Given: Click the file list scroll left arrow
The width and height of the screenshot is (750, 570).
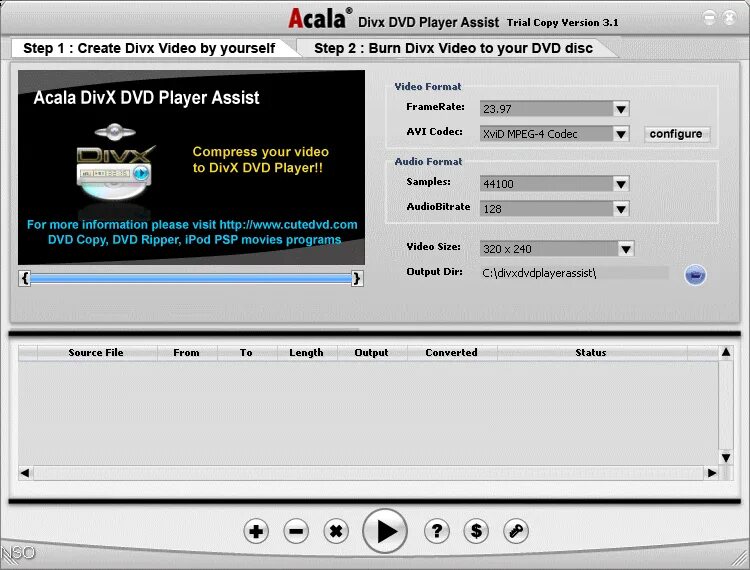Looking at the screenshot, I should point(25,473).
